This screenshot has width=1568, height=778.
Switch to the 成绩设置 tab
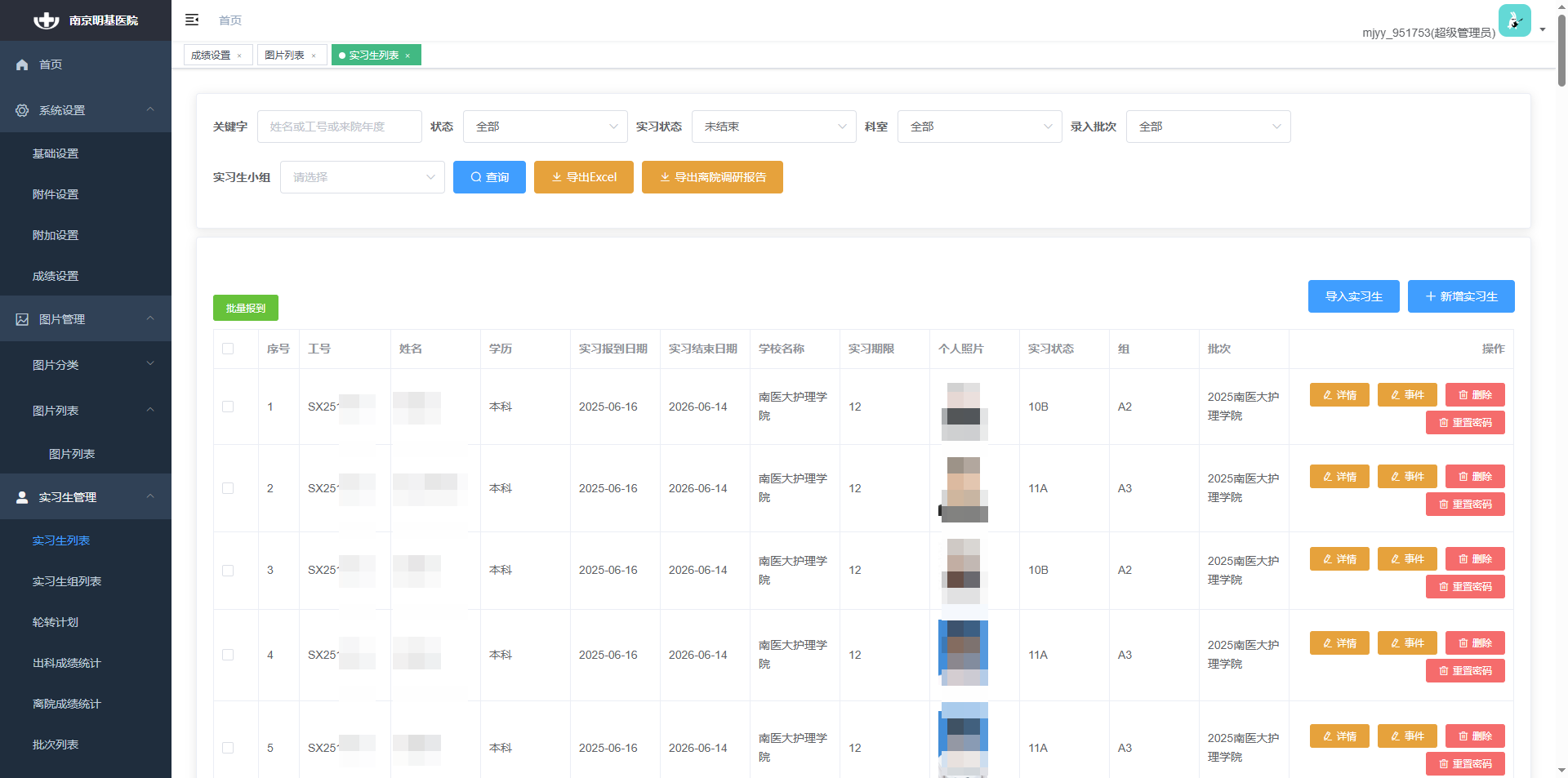coord(211,56)
